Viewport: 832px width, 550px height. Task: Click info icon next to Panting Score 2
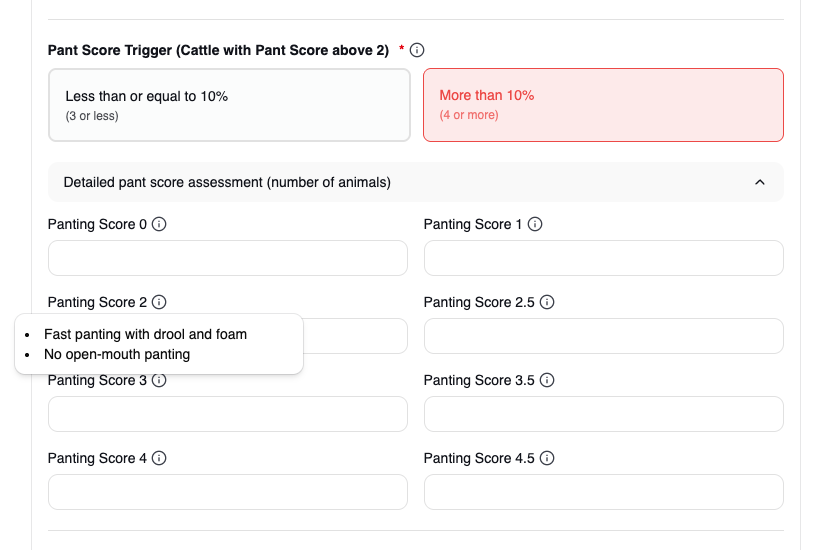click(159, 302)
